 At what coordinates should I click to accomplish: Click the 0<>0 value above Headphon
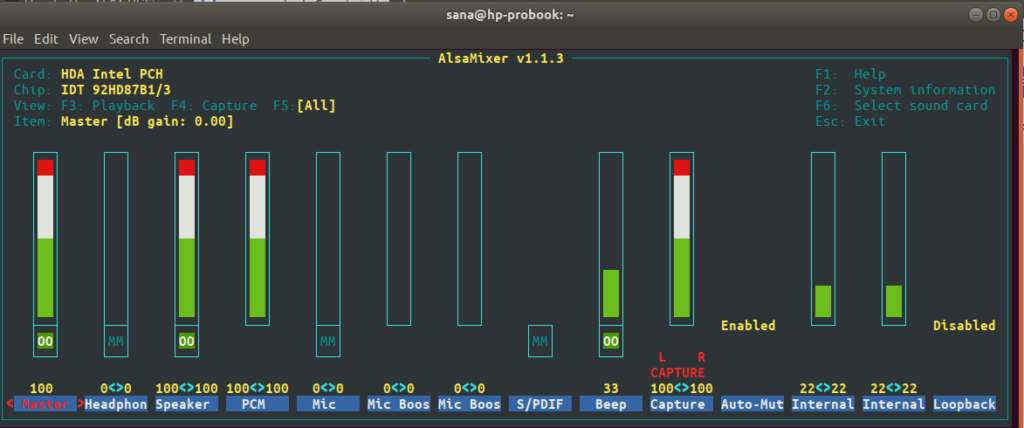116,389
